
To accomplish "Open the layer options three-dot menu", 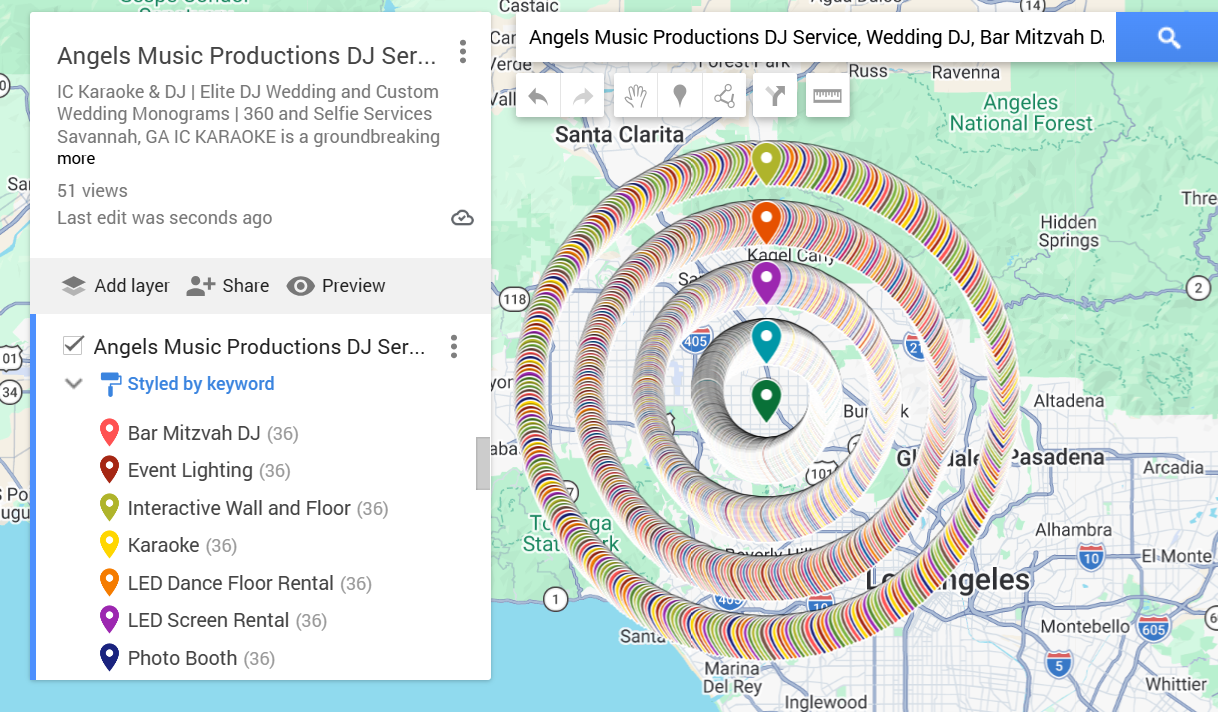I will 454,346.
